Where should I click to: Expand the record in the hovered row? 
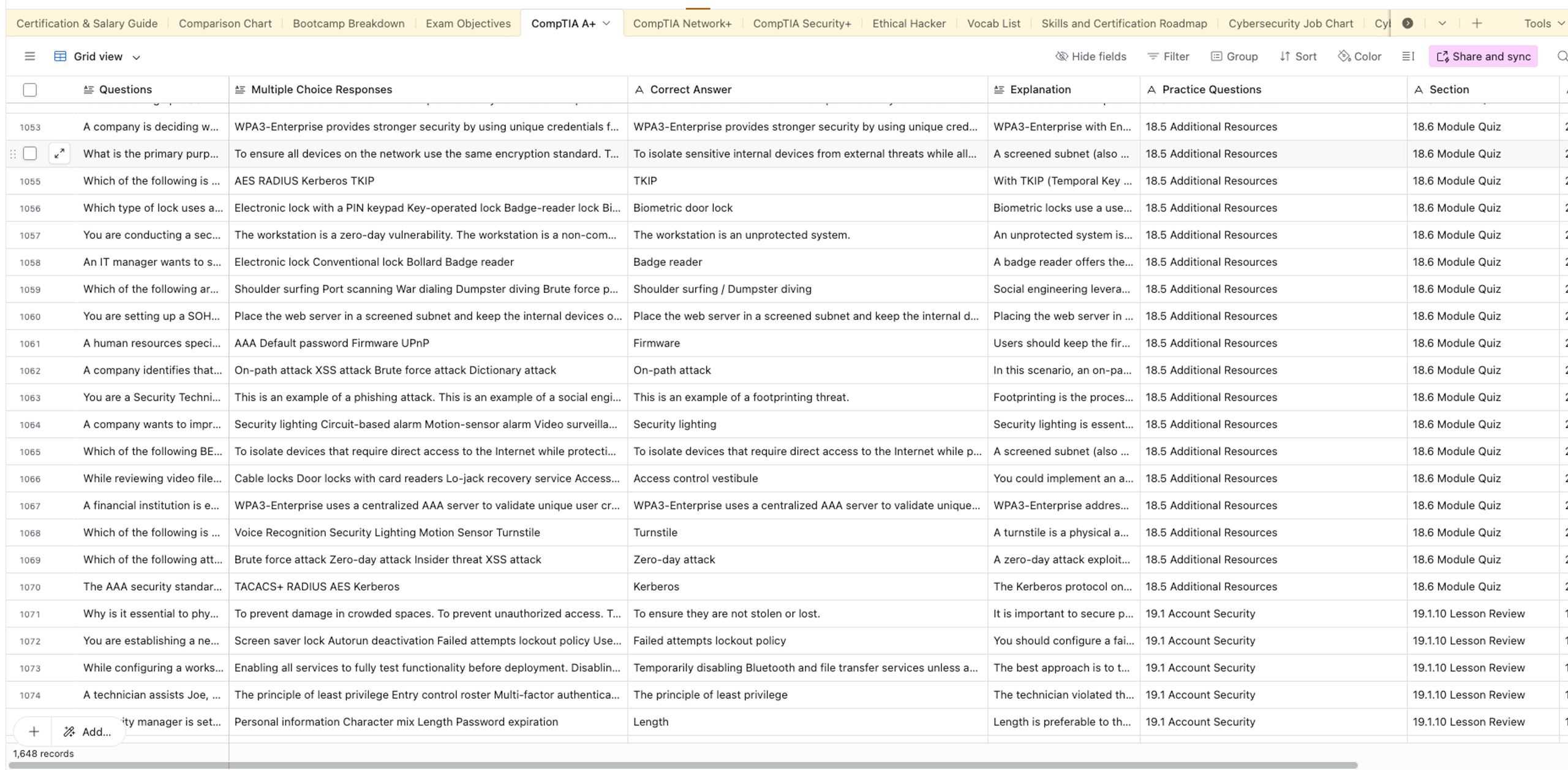pos(59,154)
